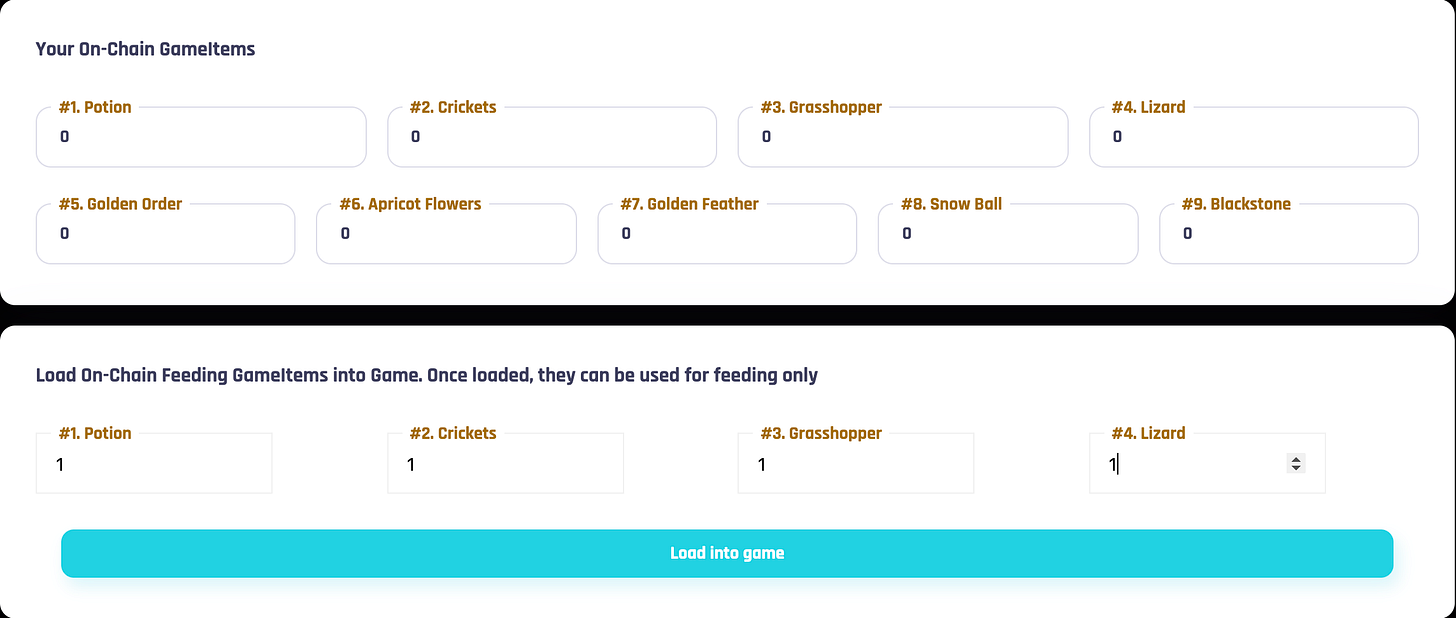This screenshot has width=1456, height=618.
Task: Click the Golden Feather balance field
Action: pos(727,234)
